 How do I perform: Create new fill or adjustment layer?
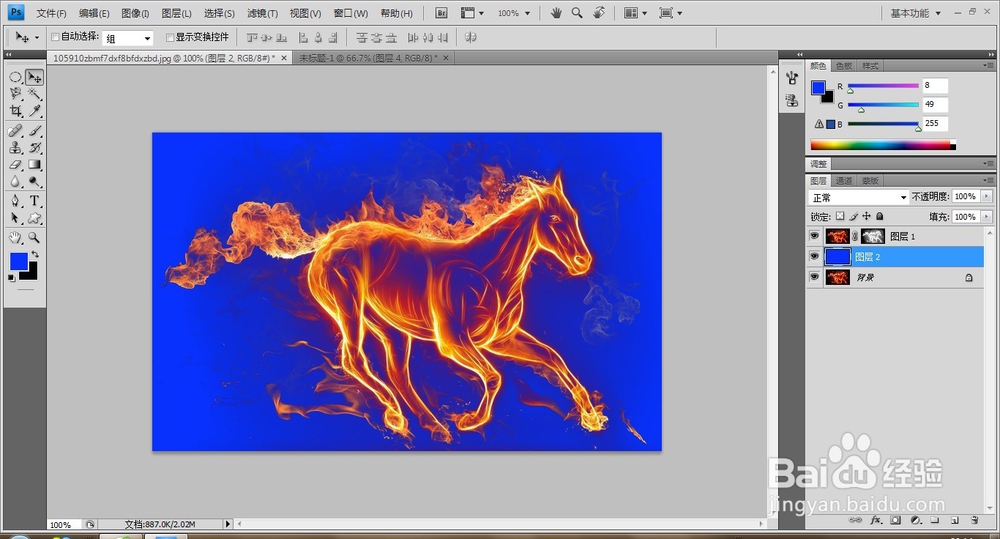(916, 521)
